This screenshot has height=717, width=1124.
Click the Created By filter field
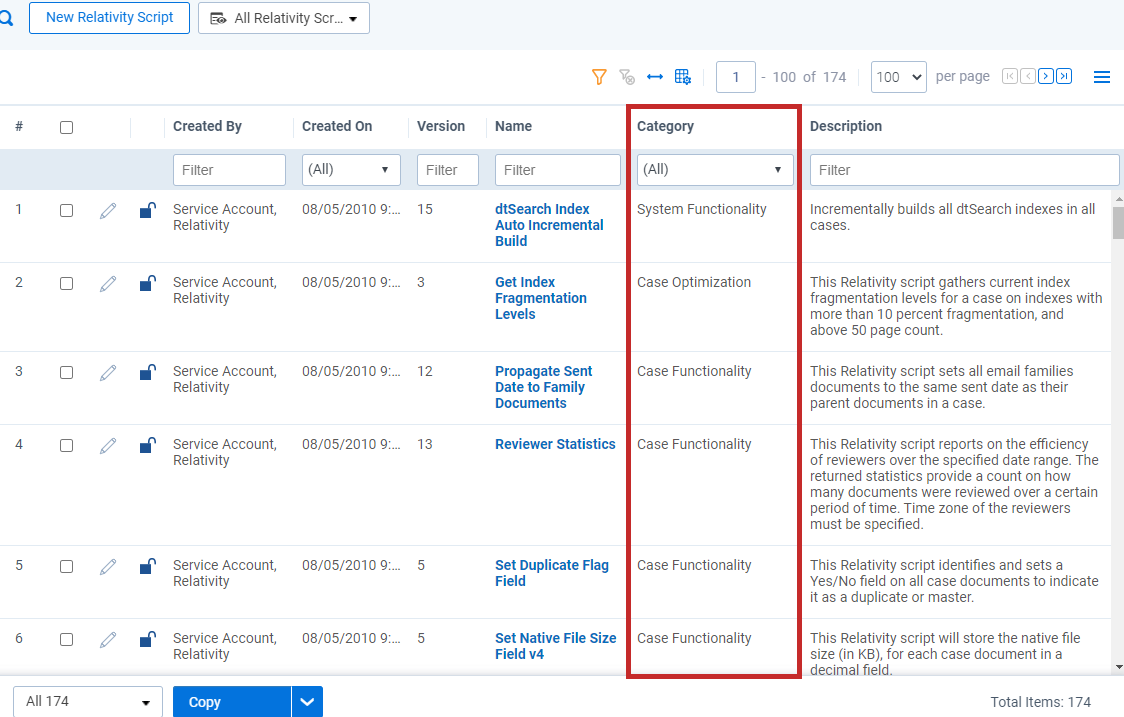[229, 170]
